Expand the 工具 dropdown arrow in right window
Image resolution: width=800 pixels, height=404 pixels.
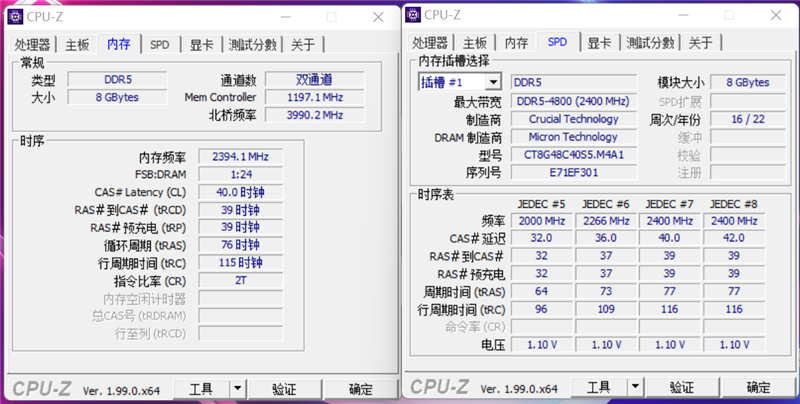tap(635, 387)
